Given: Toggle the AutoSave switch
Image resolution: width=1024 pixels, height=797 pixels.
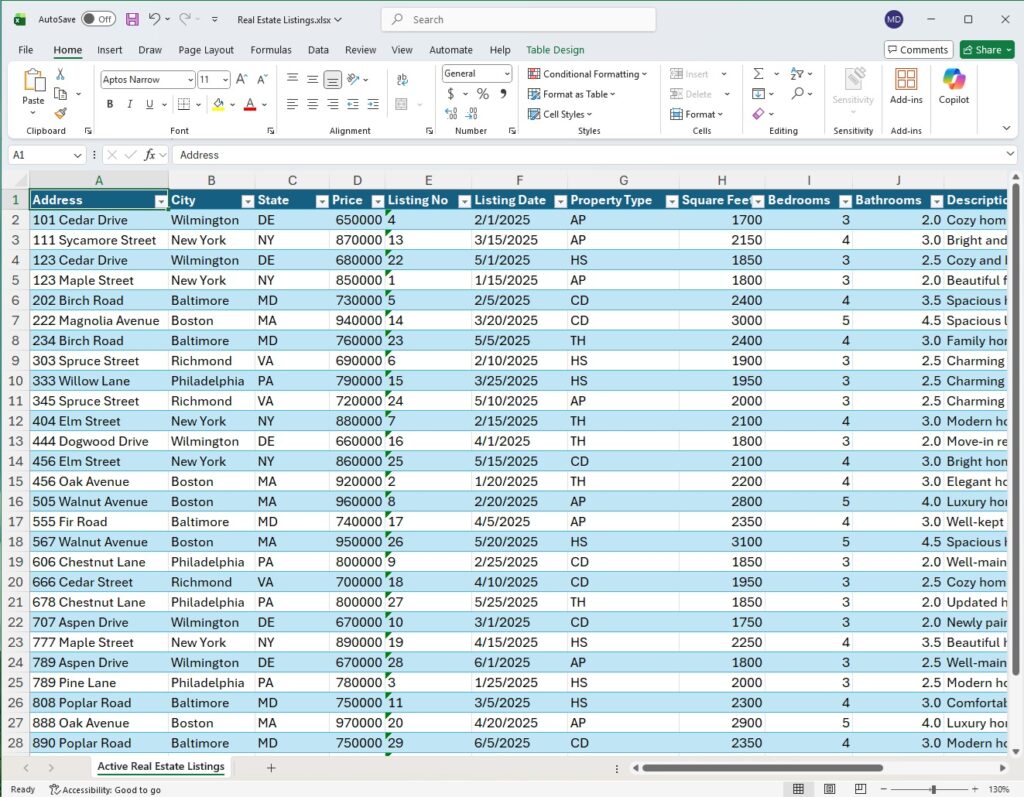Looking at the screenshot, I should click(x=98, y=19).
